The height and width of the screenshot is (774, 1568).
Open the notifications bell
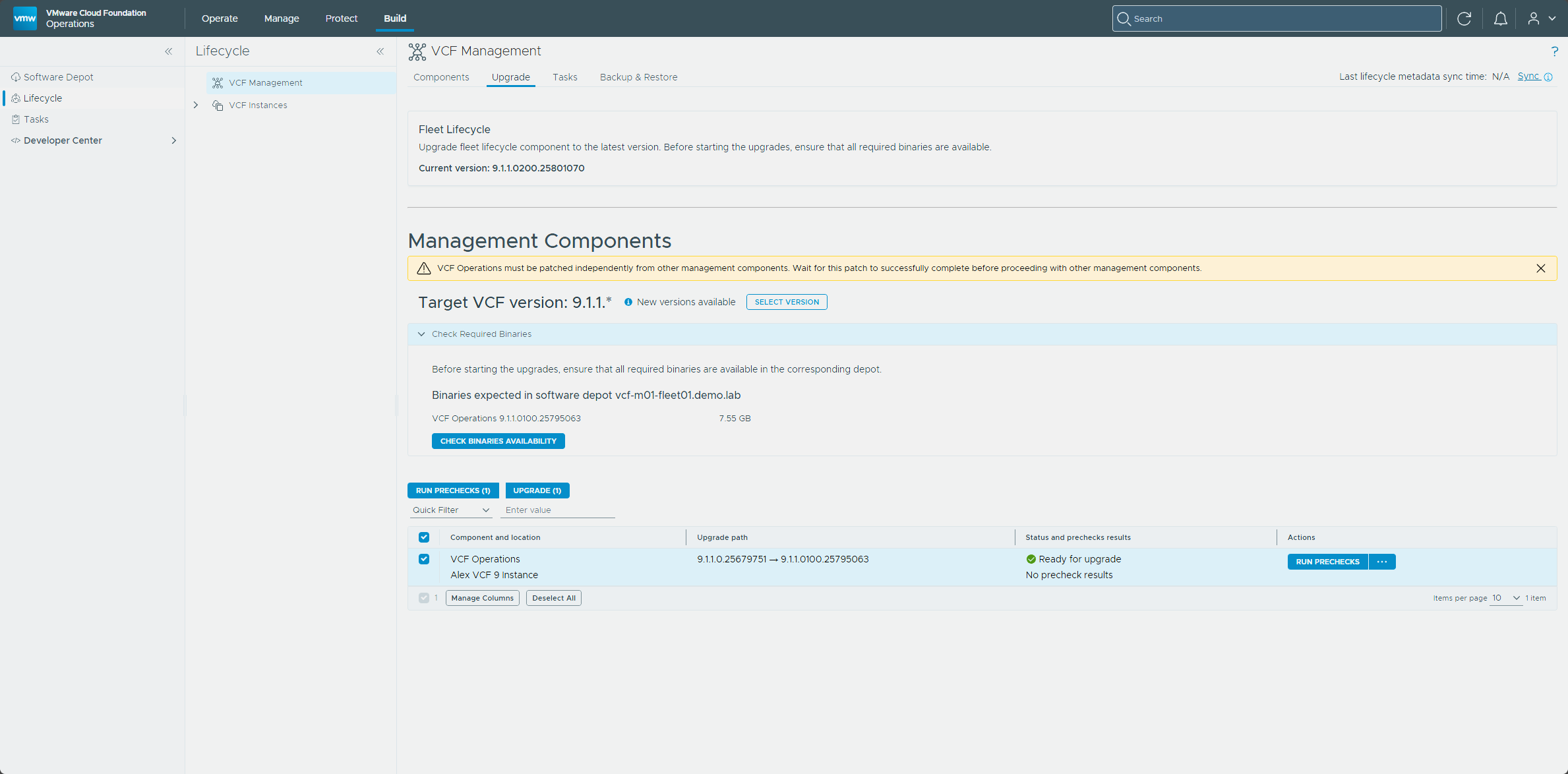coord(1500,18)
